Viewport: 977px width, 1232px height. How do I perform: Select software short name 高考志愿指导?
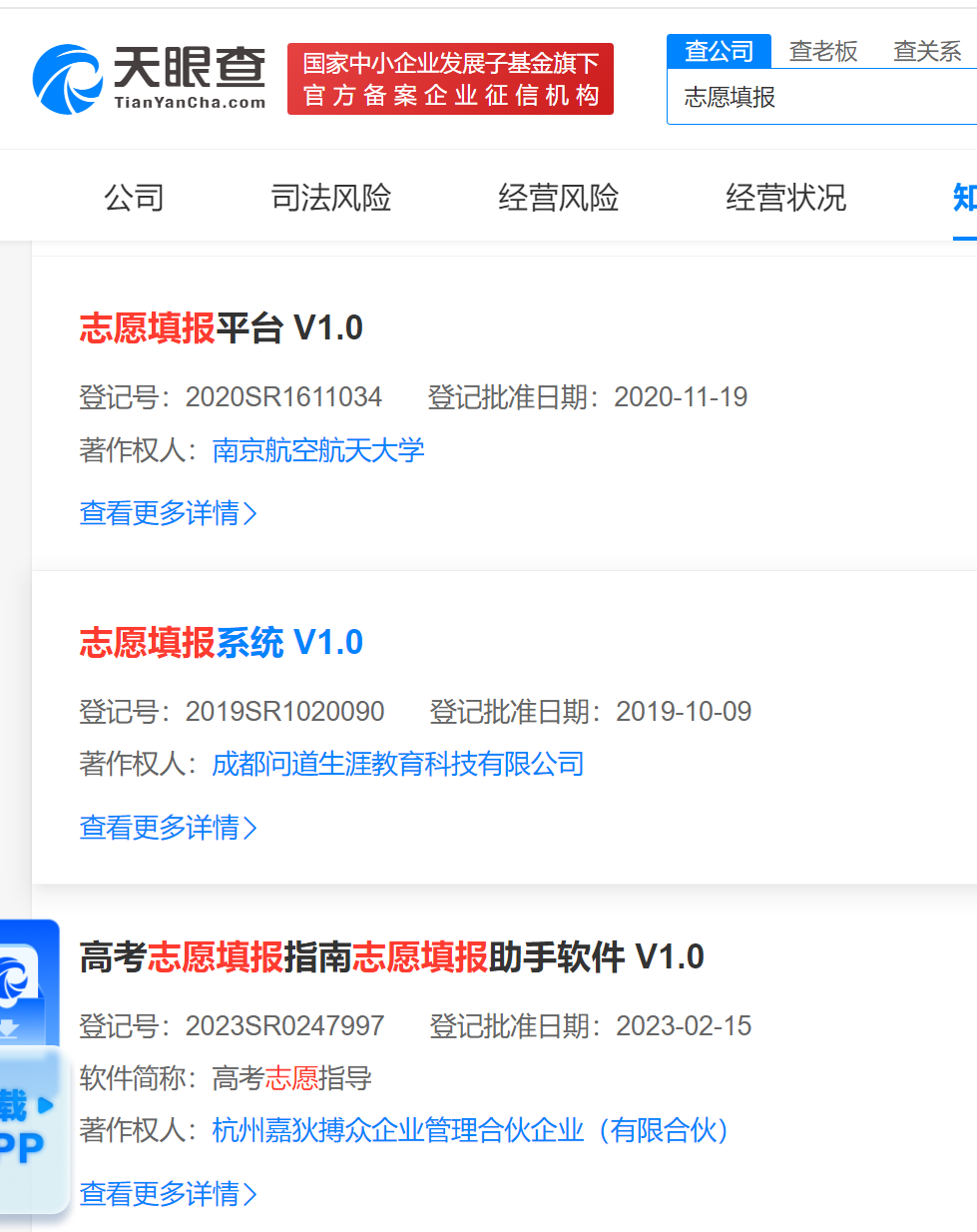pyautogui.click(x=291, y=1078)
